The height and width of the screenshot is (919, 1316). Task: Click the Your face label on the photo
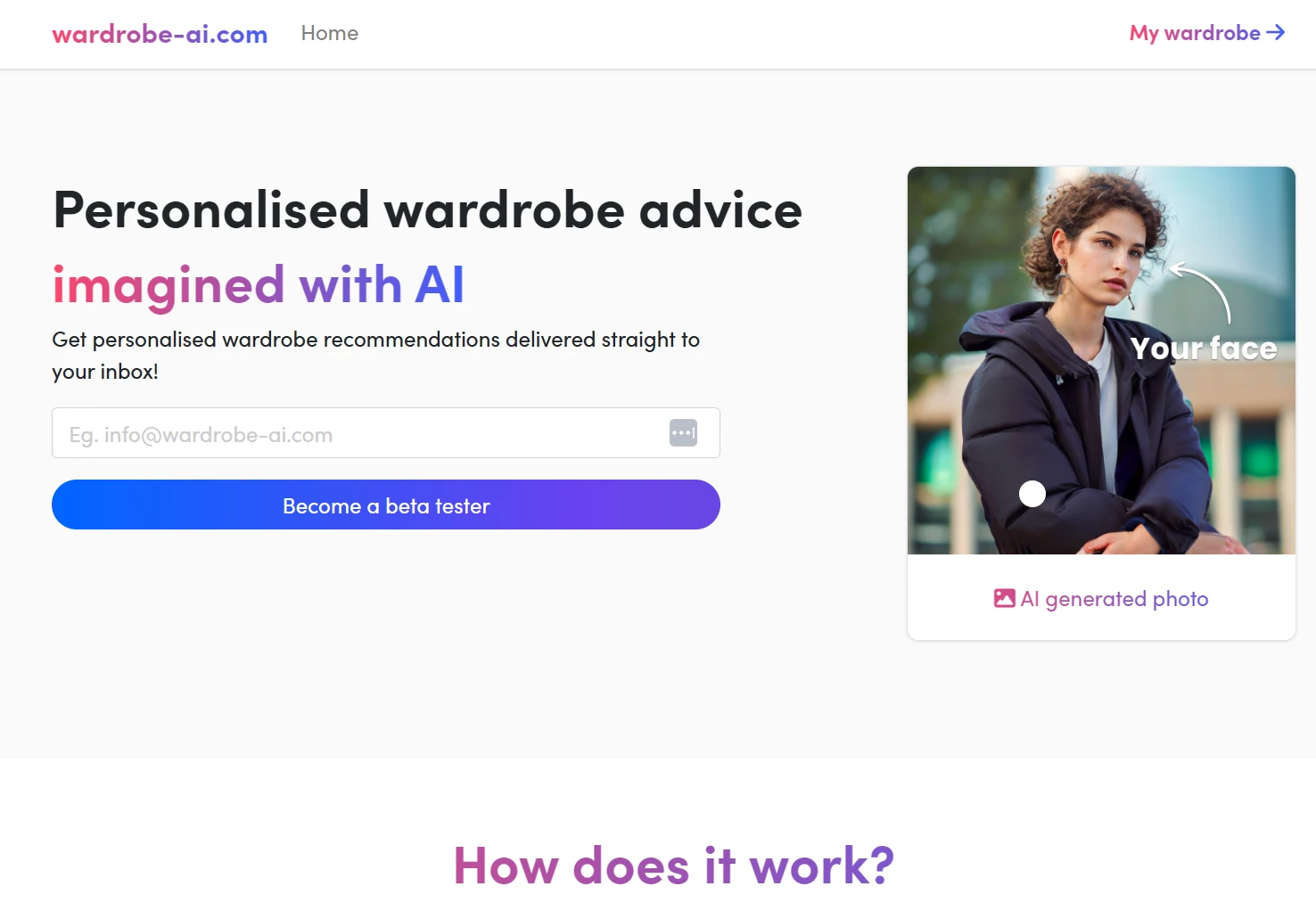pyautogui.click(x=1203, y=349)
